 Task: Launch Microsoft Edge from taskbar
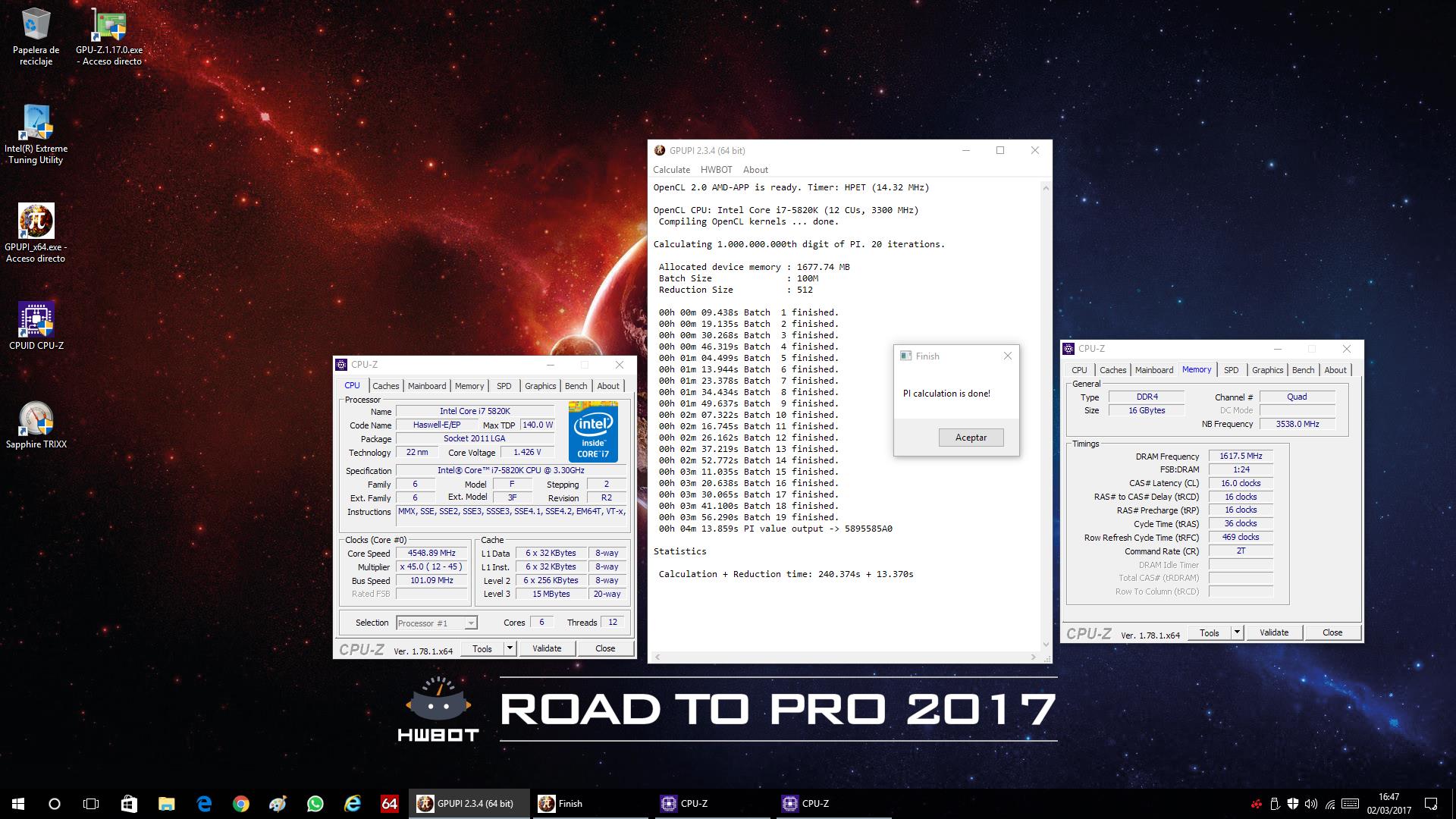pyautogui.click(x=204, y=804)
